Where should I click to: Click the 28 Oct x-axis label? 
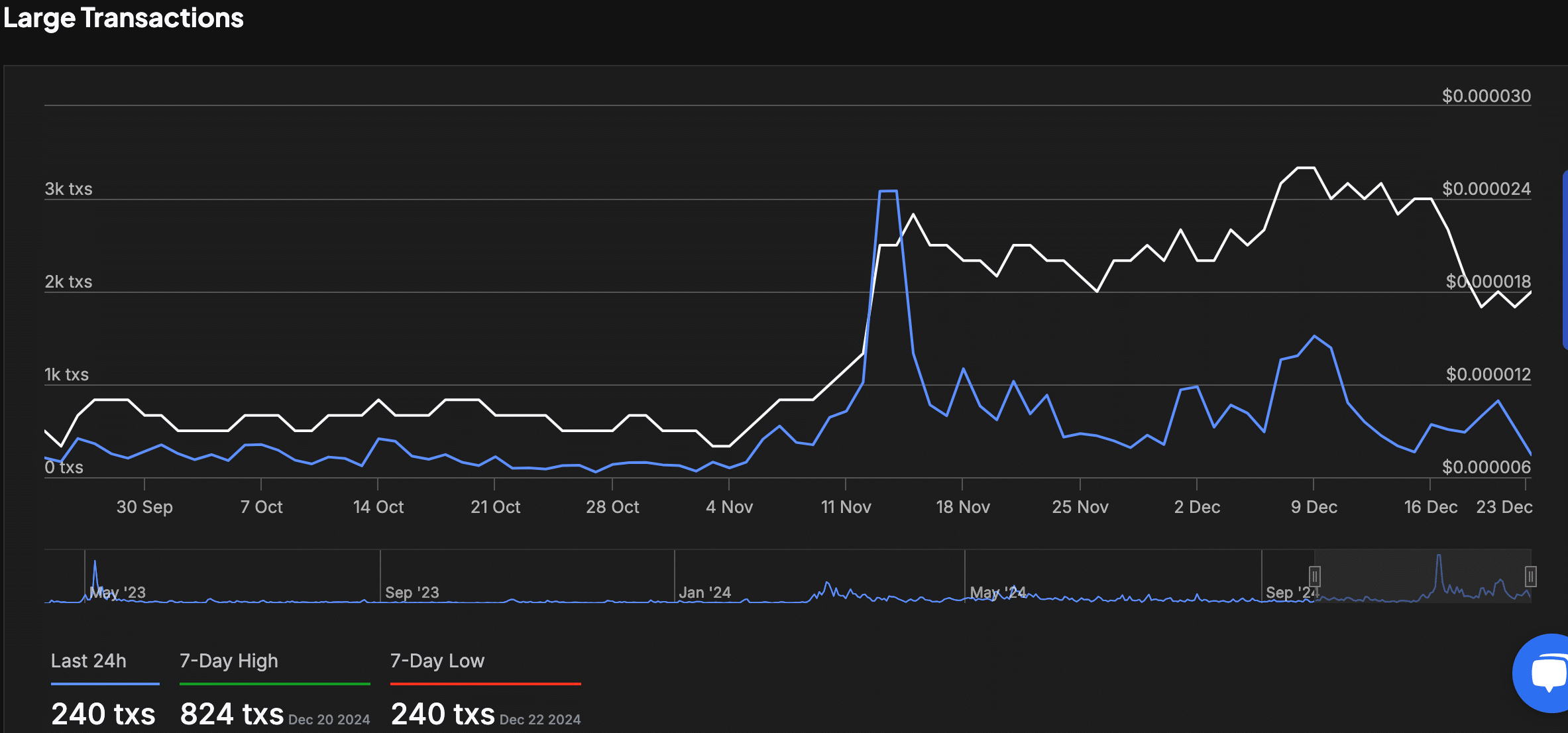click(612, 507)
